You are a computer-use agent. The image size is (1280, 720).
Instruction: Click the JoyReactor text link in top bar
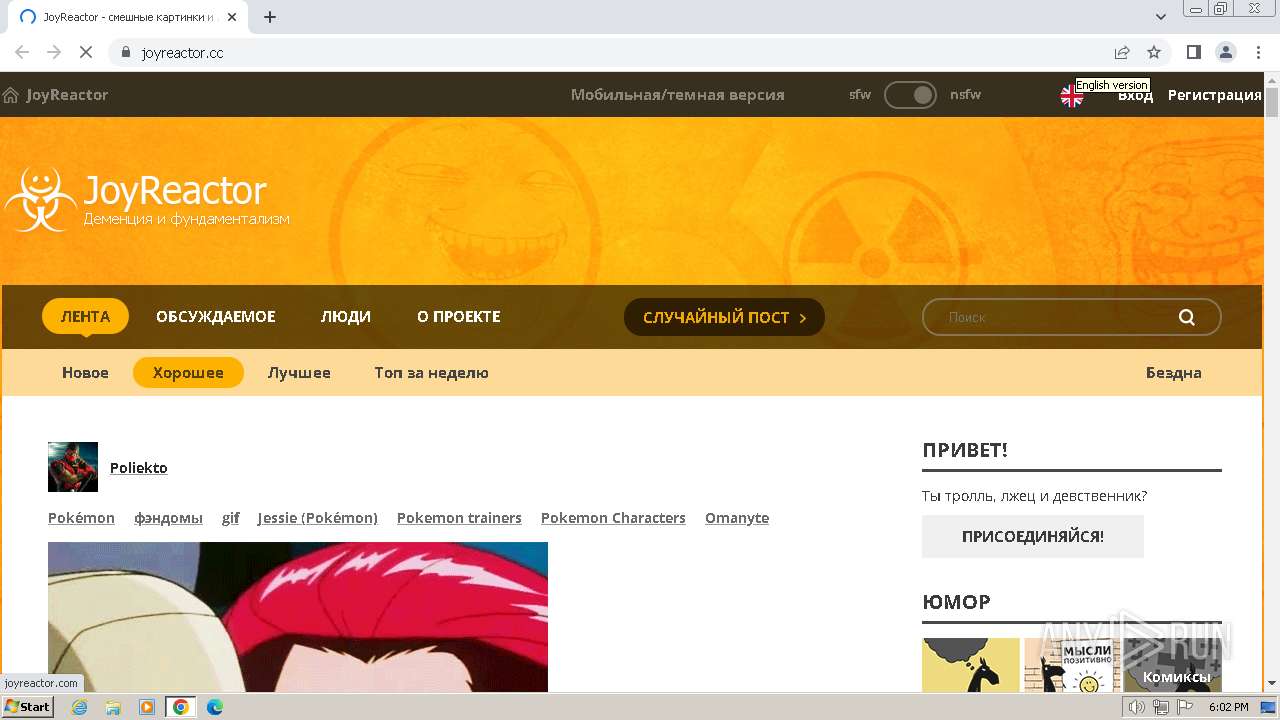[x=67, y=95]
